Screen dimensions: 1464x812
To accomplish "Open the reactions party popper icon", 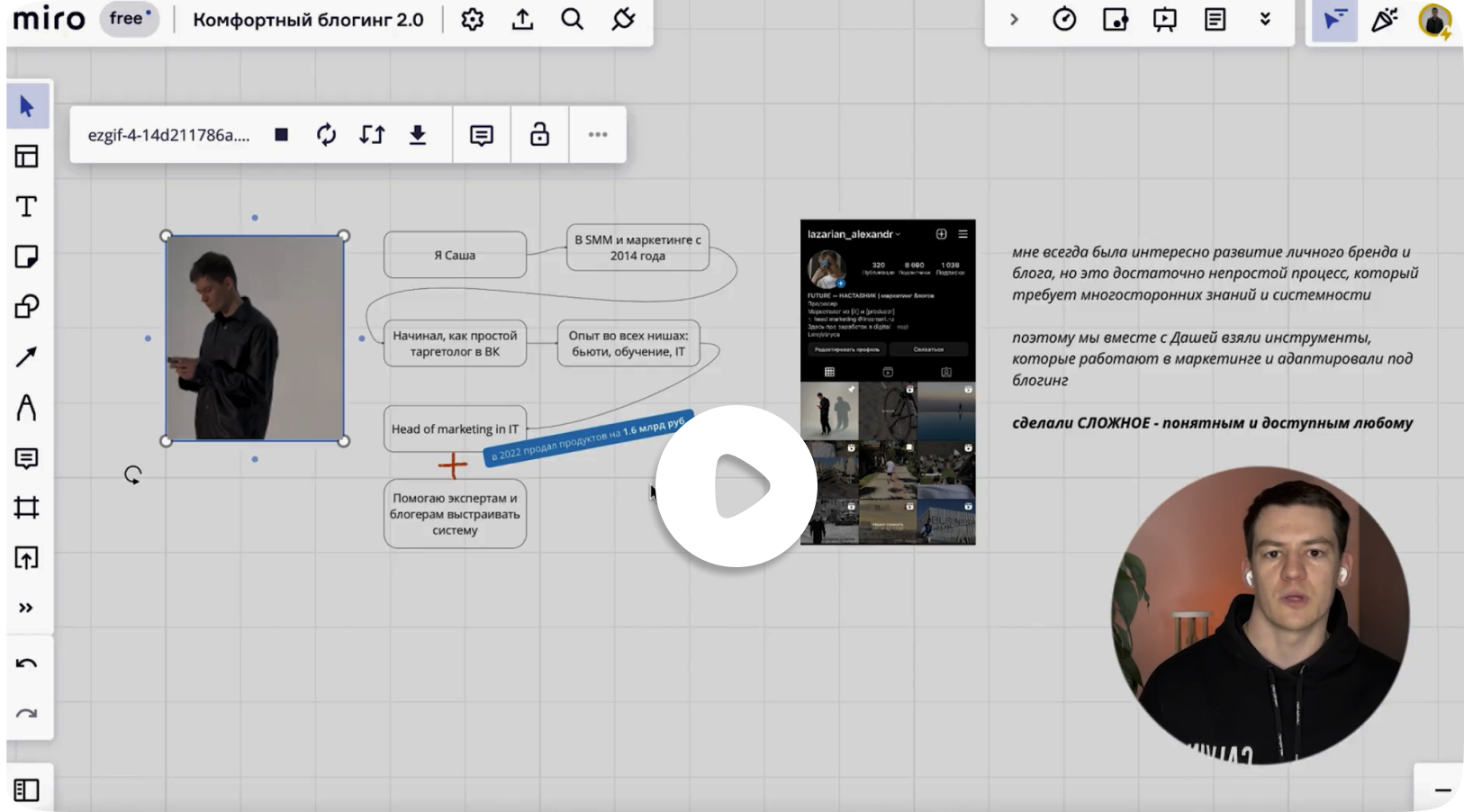I will (x=1384, y=20).
